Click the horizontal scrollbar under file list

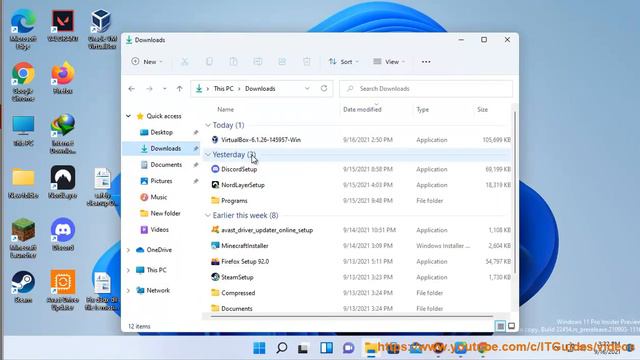[x=351, y=316]
